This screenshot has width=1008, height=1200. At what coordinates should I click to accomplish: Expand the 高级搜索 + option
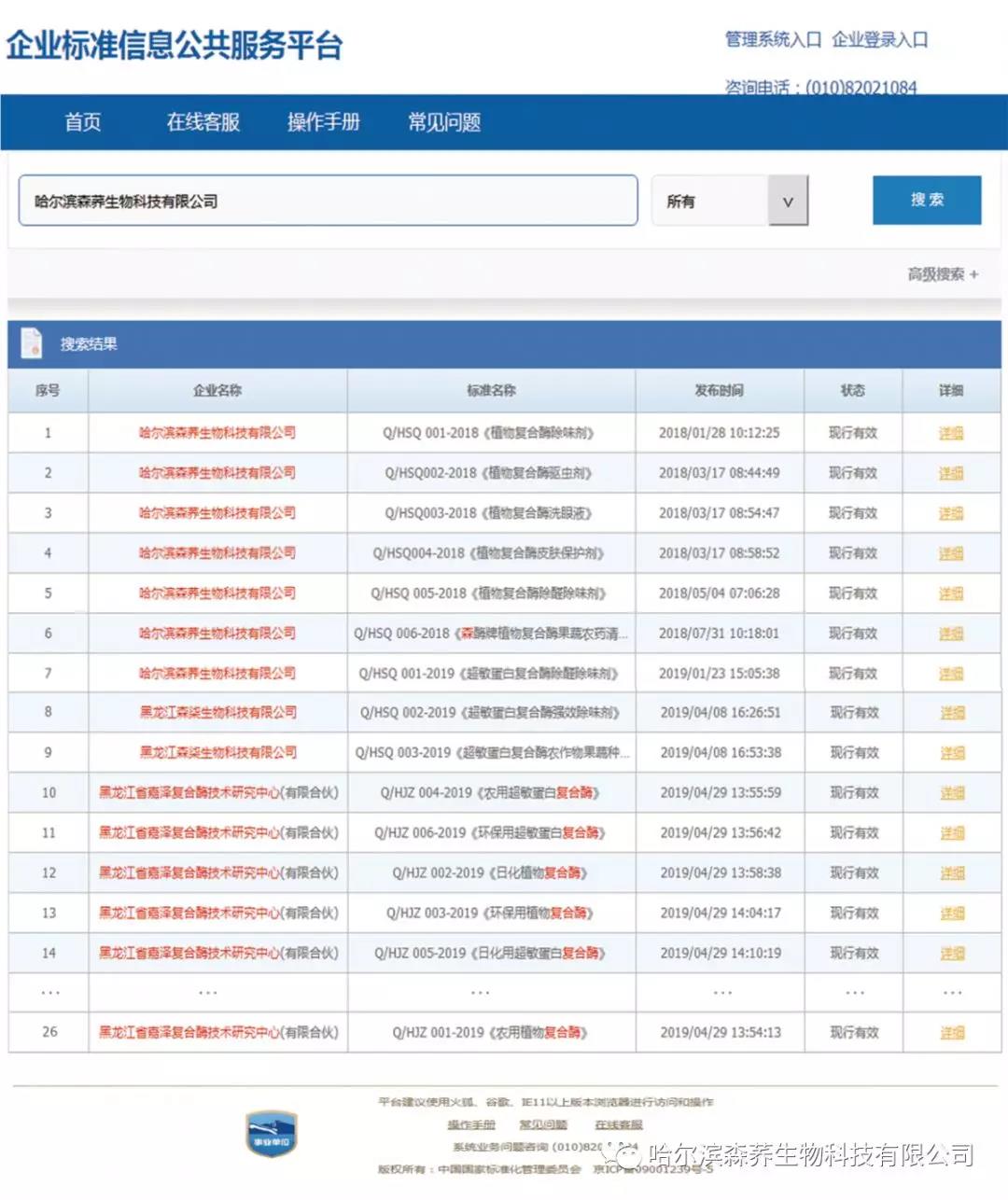pyautogui.click(x=944, y=274)
